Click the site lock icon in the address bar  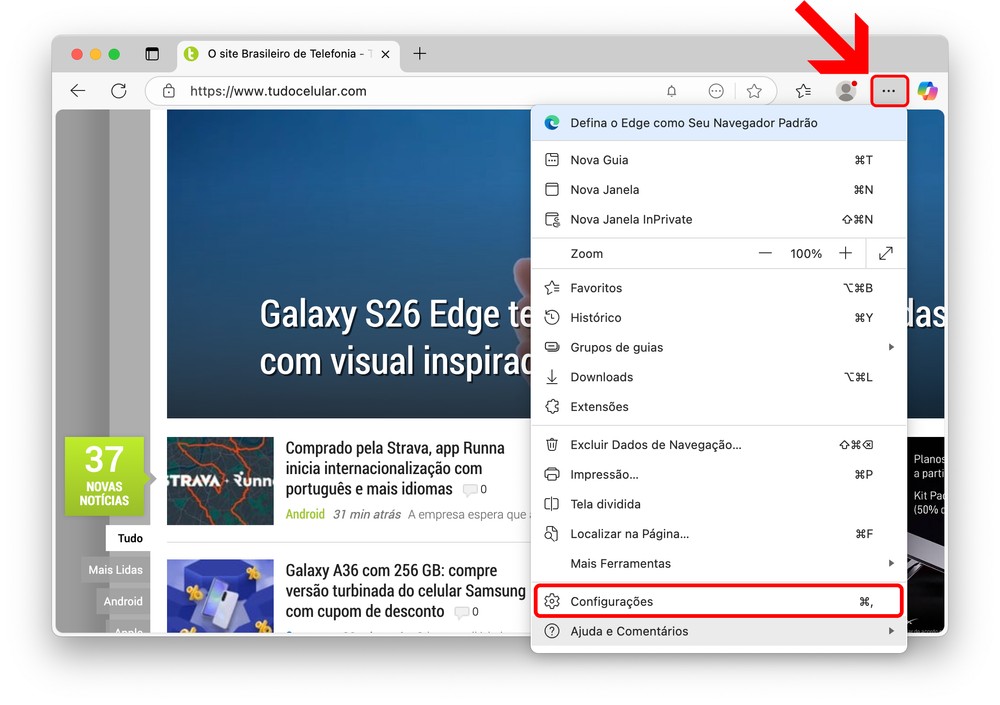168,91
